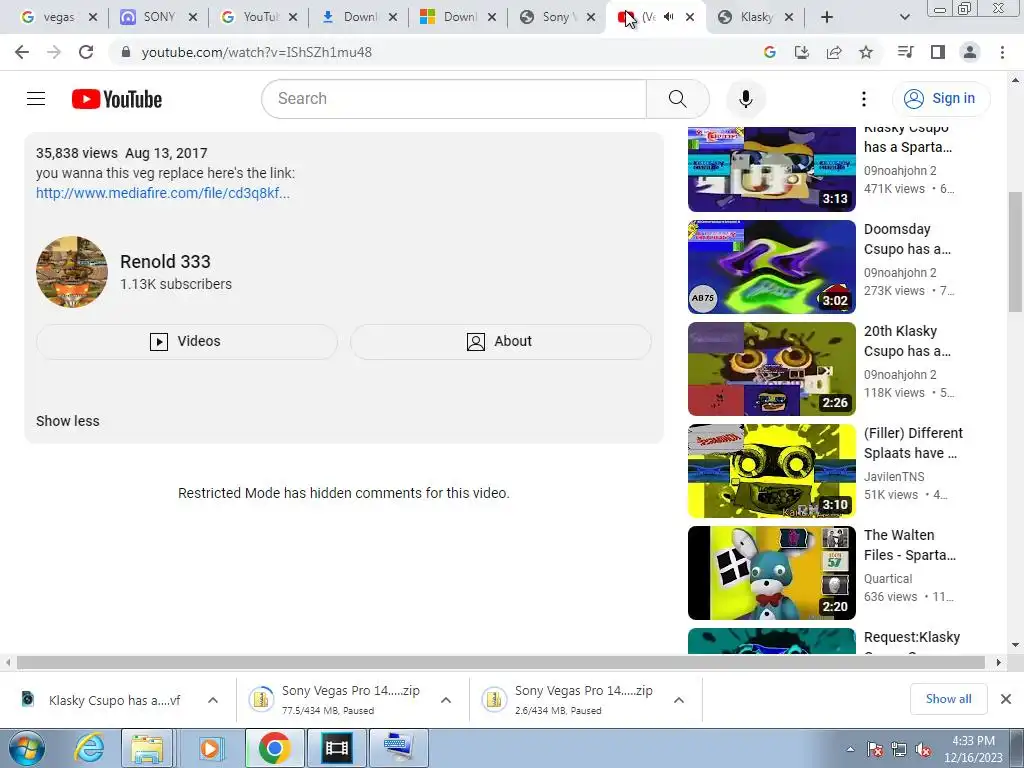Mute tab via speaker icon
The image size is (1024, 768).
[x=669, y=17]
